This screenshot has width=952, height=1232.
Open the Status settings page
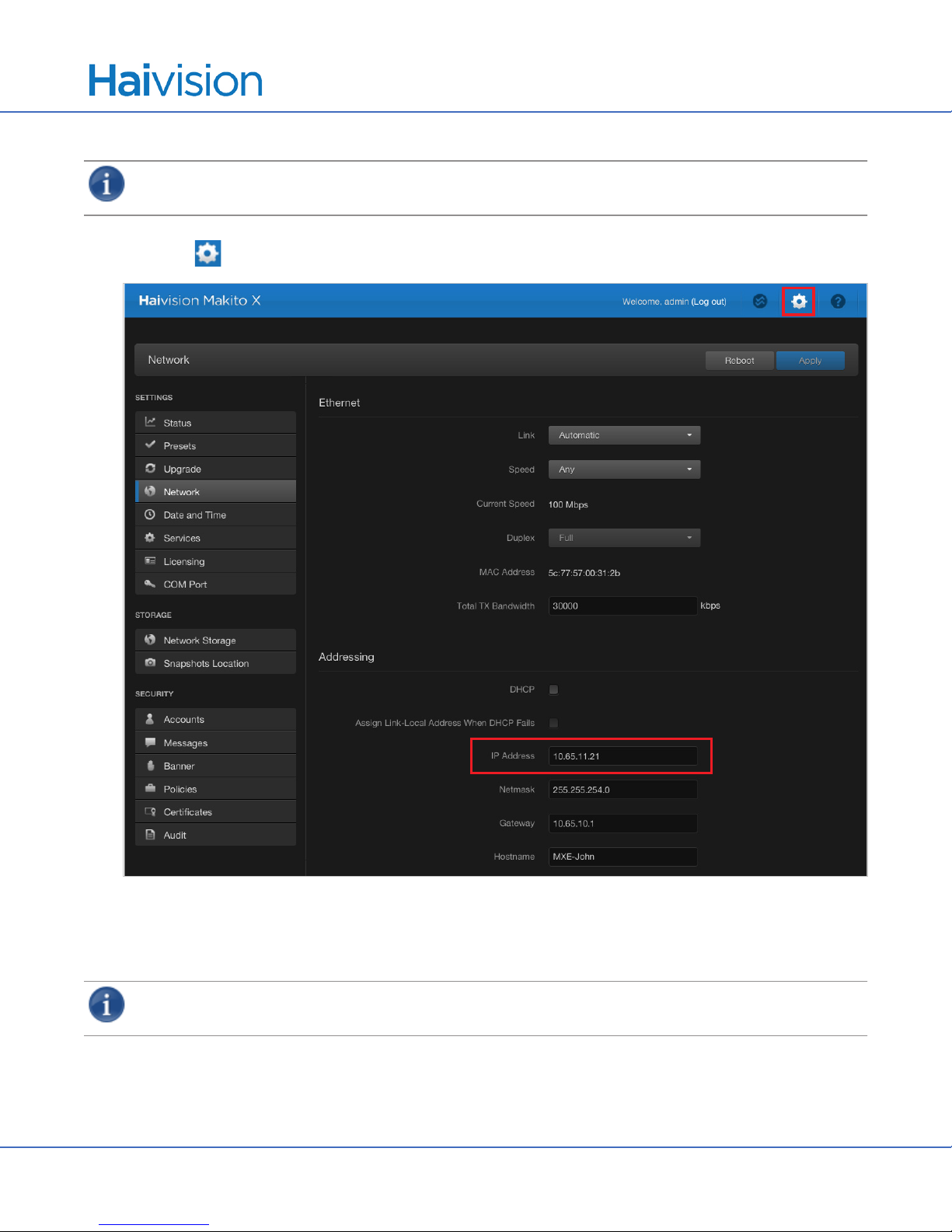pyautogui.click(x=215, y=423)
